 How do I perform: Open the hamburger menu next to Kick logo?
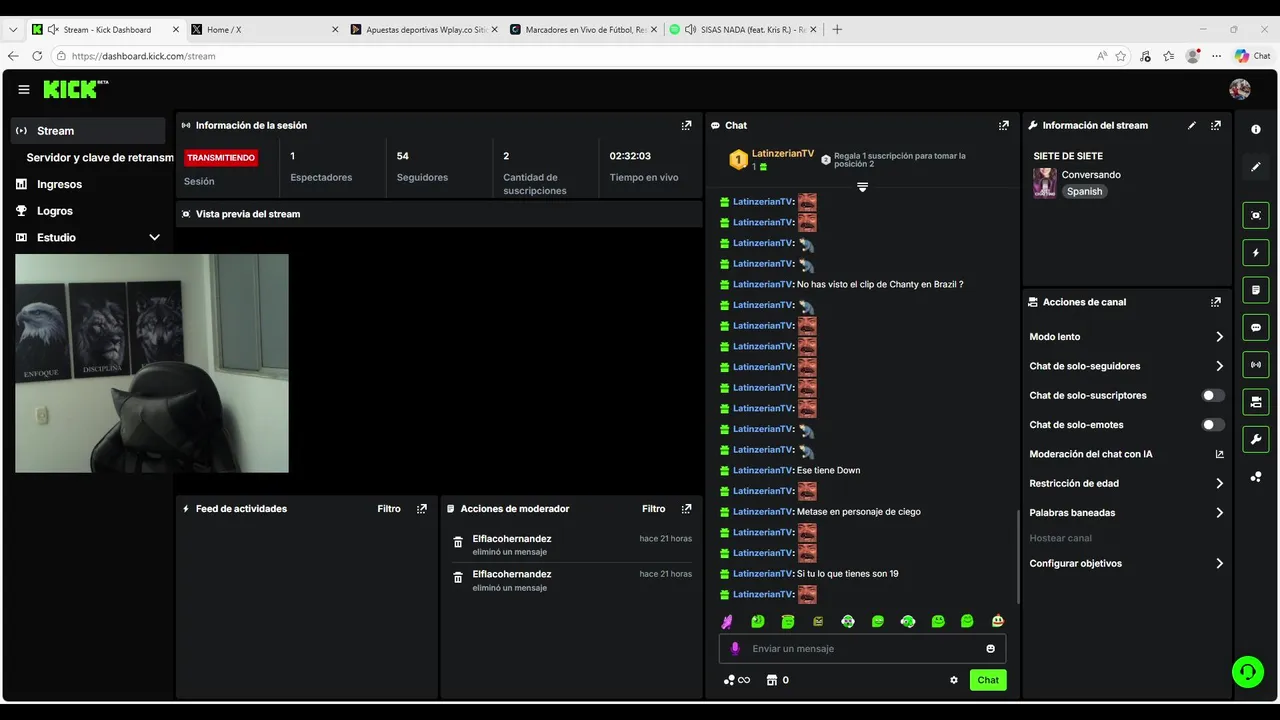tap(24, 89)
